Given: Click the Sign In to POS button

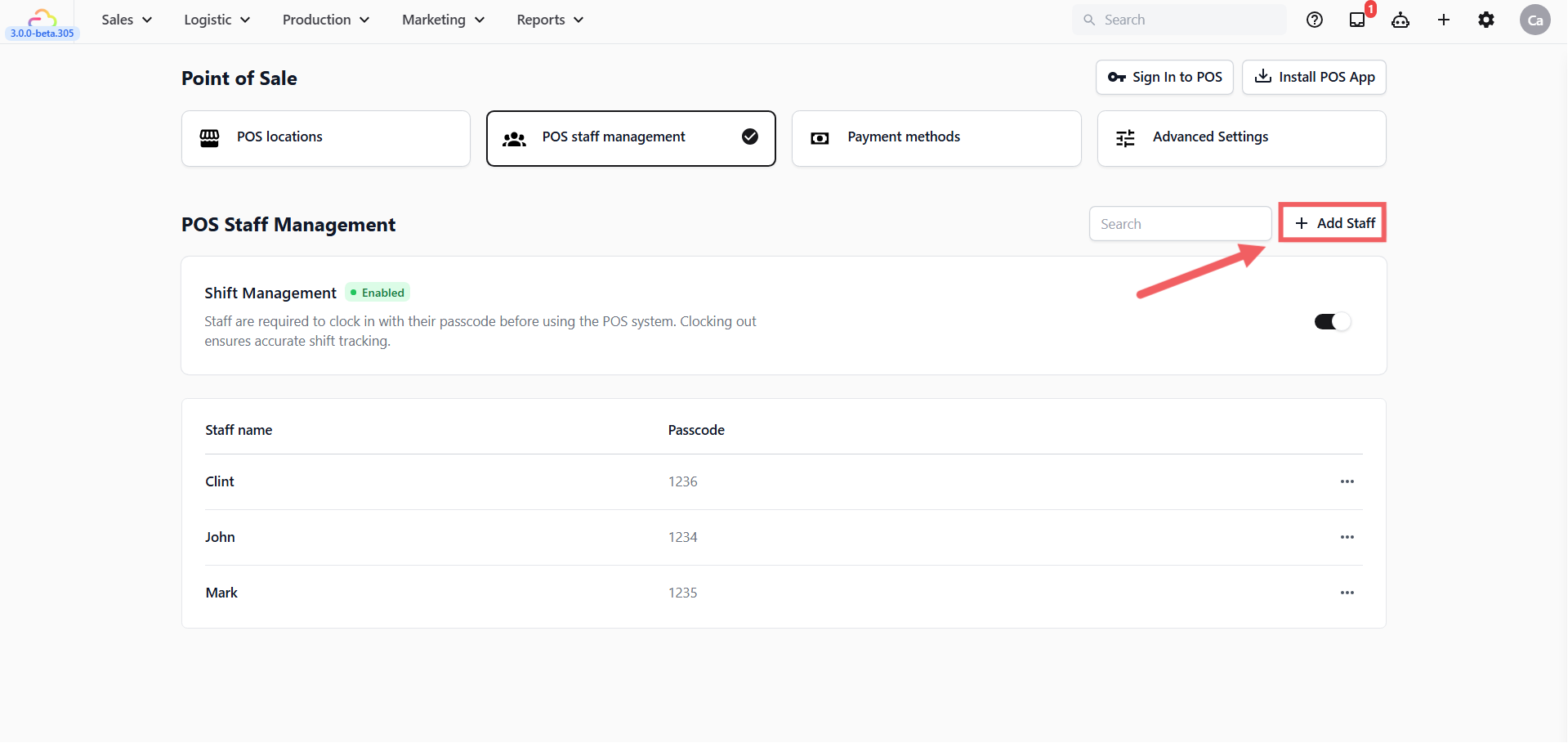Looking at the screenshot, I should pos(1164,77).
